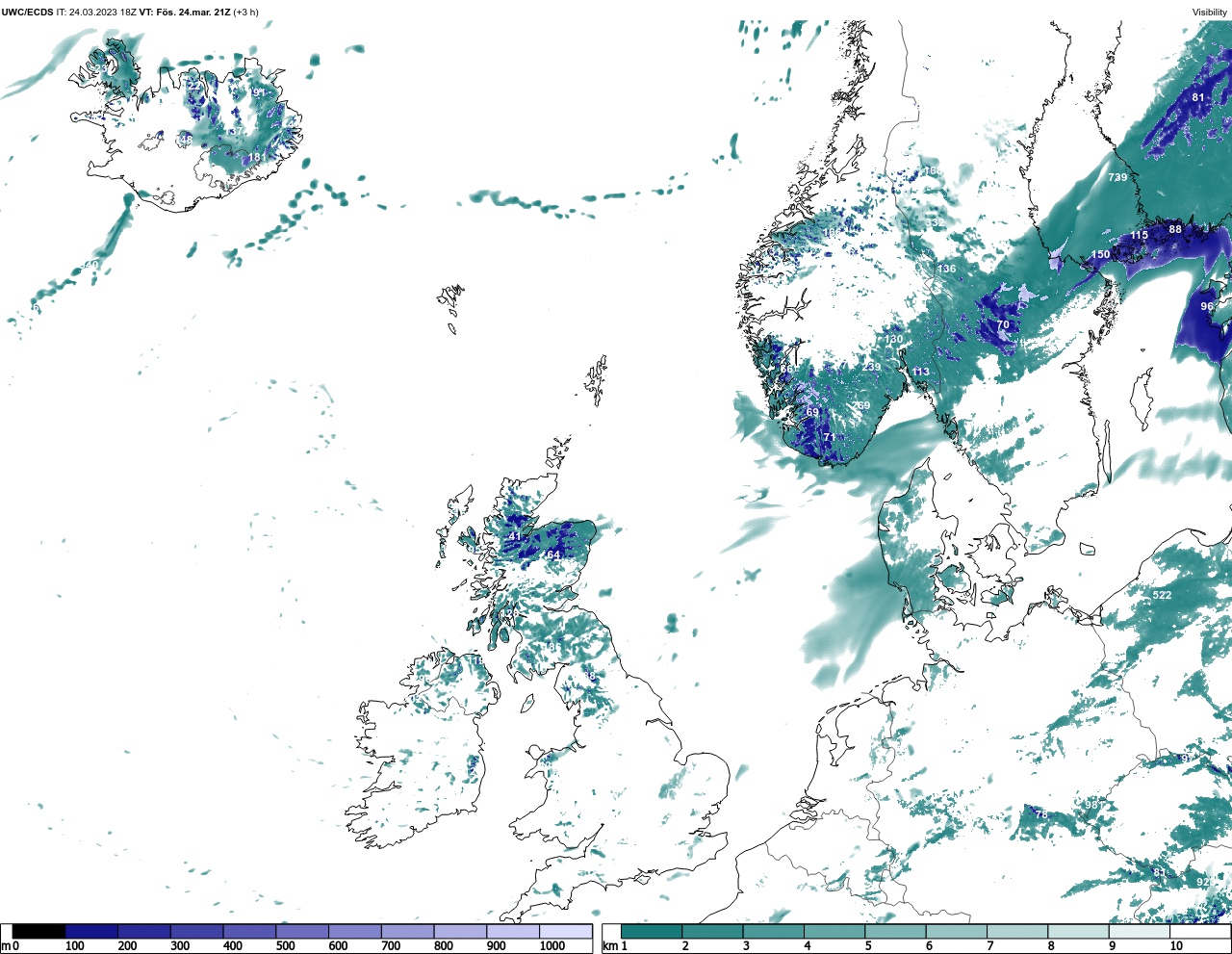This screenshot has height=954, width=1232.
Task: Click the '1000' tick label on the metres legend
Action: pyautogui.click(x=552, y=946)
